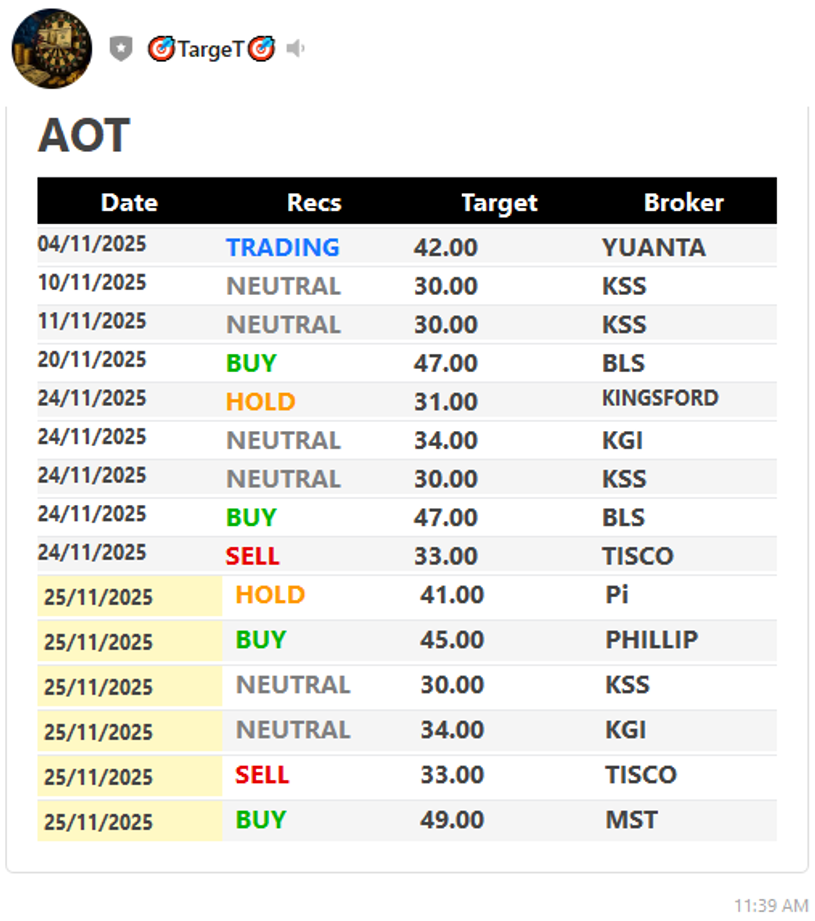Image resolution: width=815 pixels, height=921 pixels.
Task: Click the MST broker cell
Action: (631, 820)
